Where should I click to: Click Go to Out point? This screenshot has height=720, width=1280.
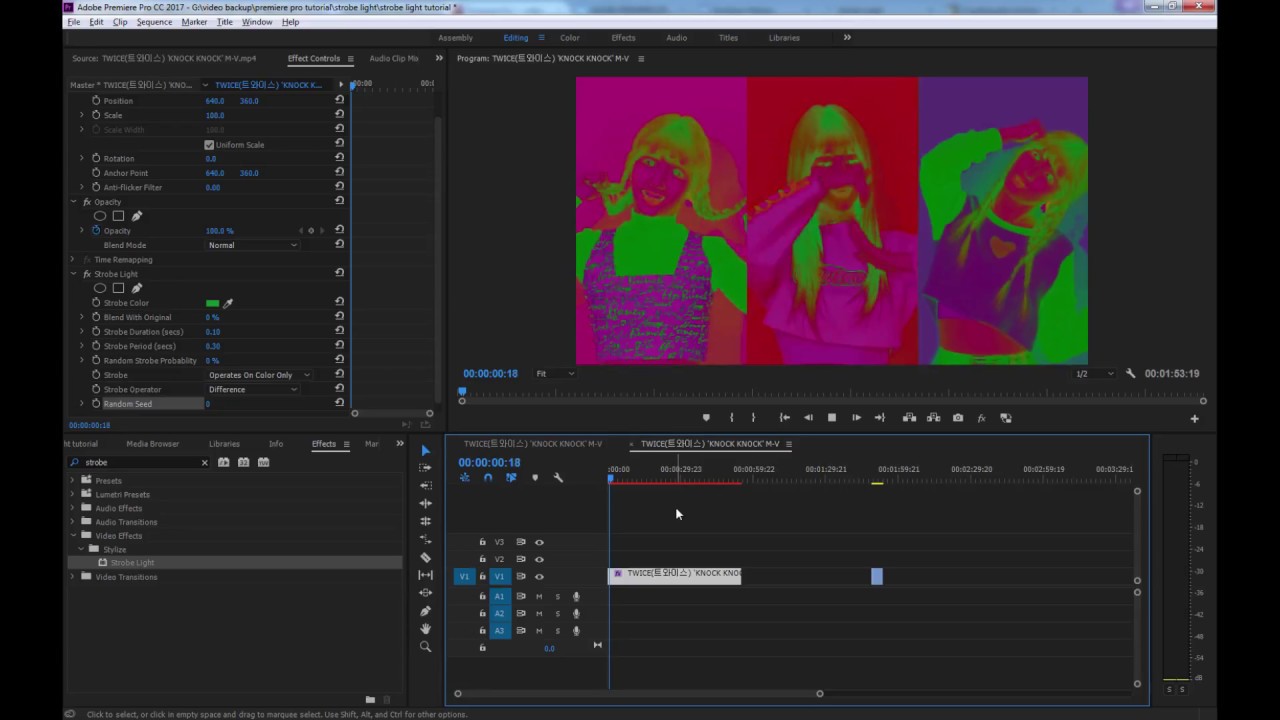[x=880, y=418]
